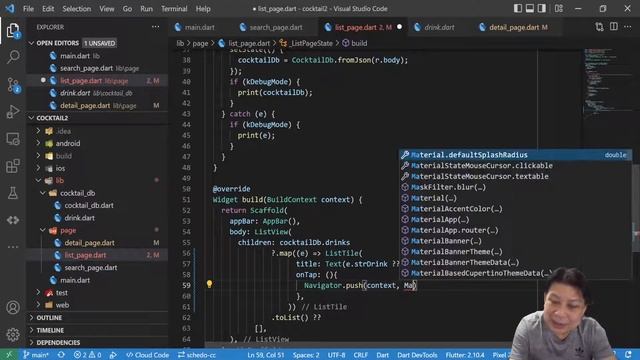The width and height of the screenshot is (640, 360).
Task: Open the Terminal menu
Action: (174, 9)
